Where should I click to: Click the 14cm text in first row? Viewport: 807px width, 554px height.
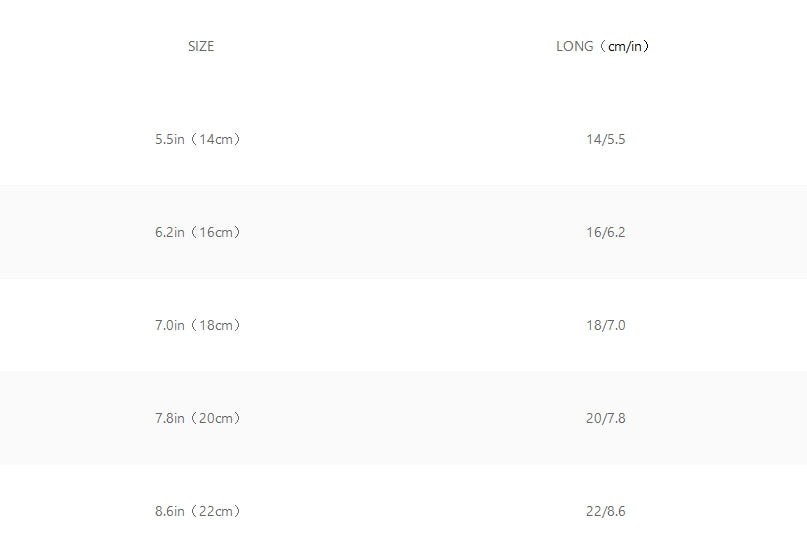click(216, 140)
